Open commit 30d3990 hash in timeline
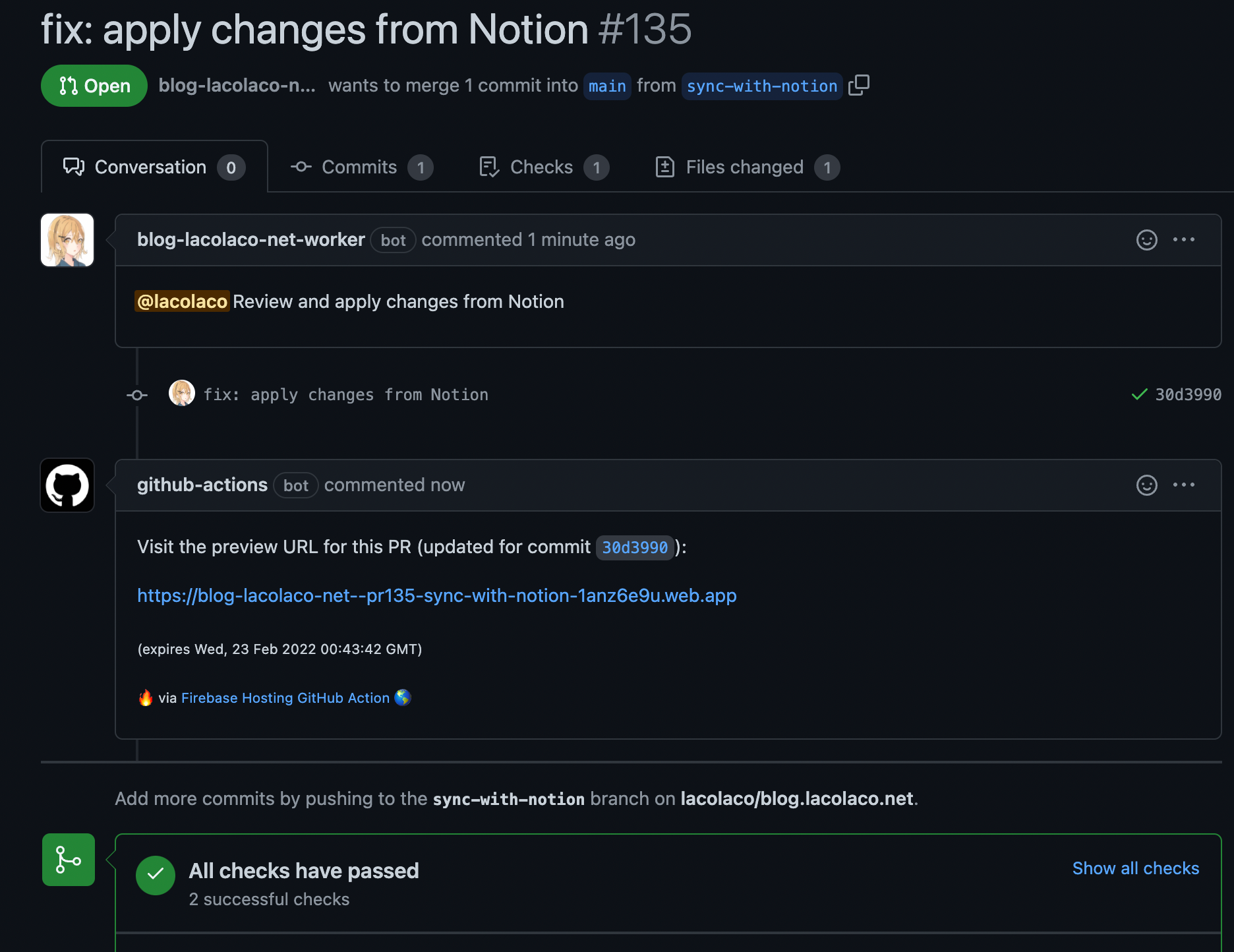The width and height of the screenshot is (1234, 952). (1188, 395)
